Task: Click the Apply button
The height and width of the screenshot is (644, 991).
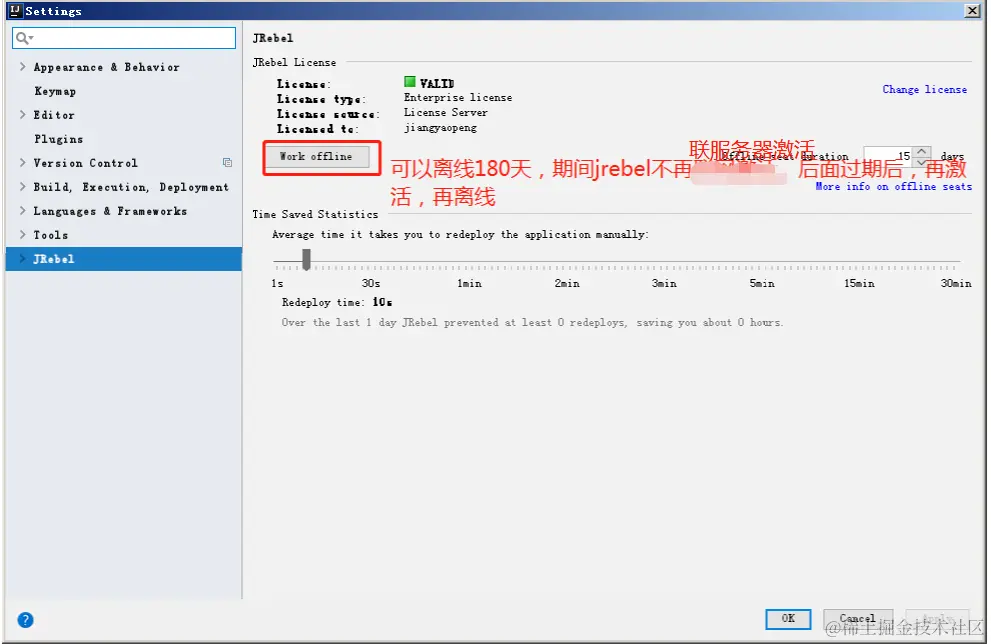Action: 937,619
